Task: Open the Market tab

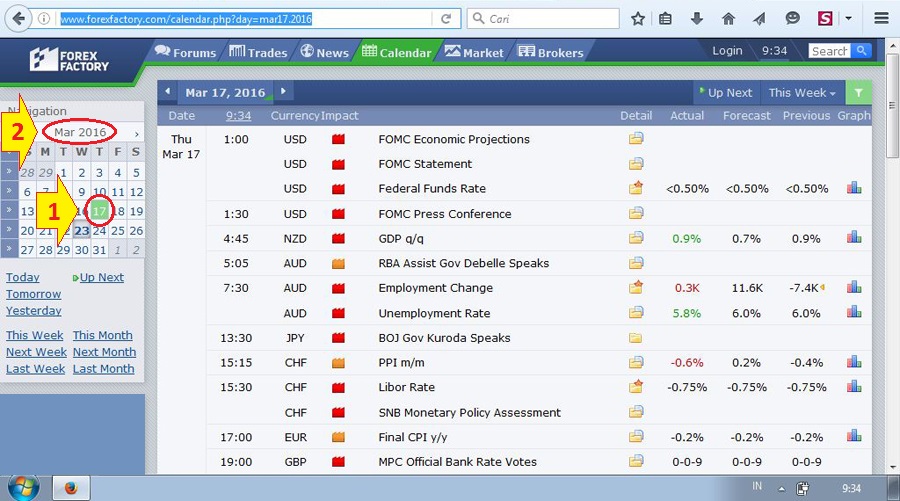Action: (474, 52)
